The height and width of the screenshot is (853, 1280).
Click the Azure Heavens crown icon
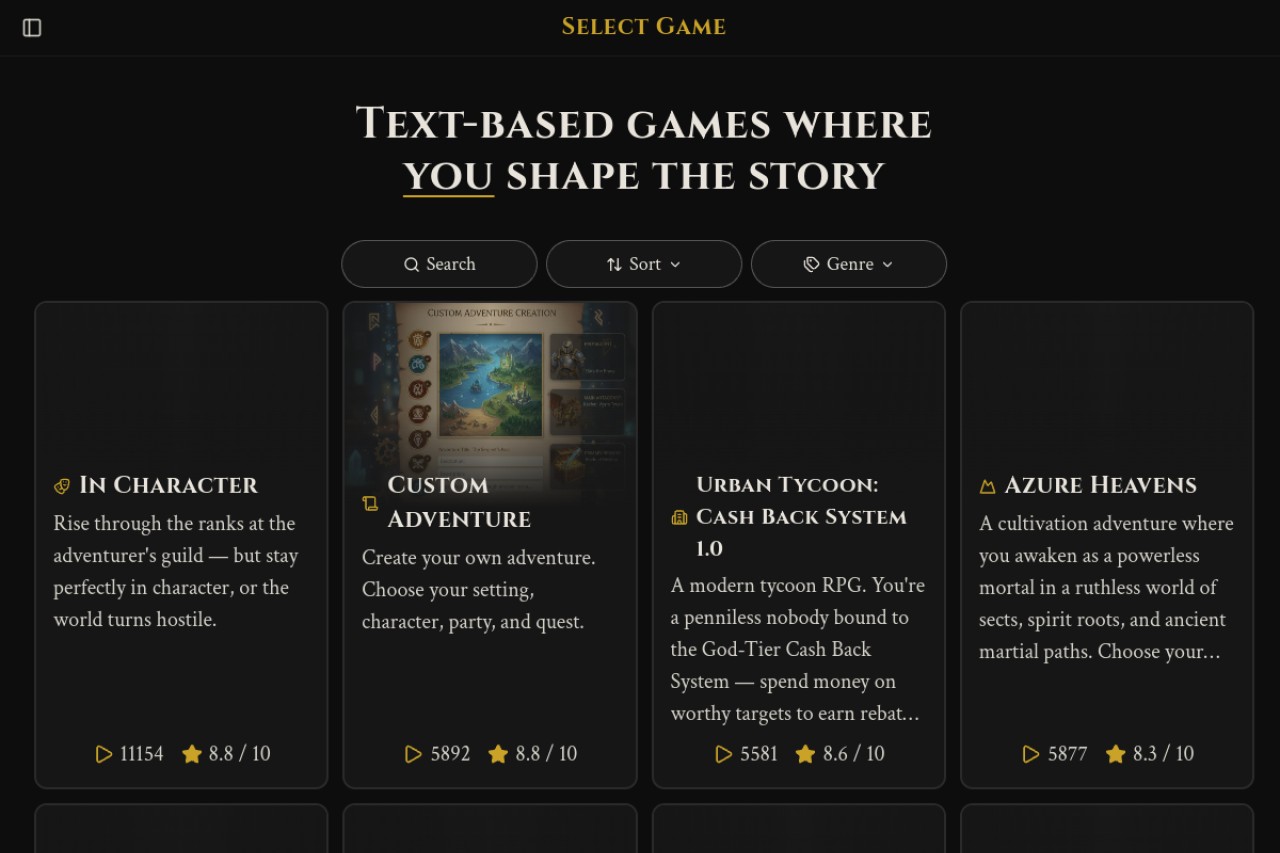[x=988, y=486]
